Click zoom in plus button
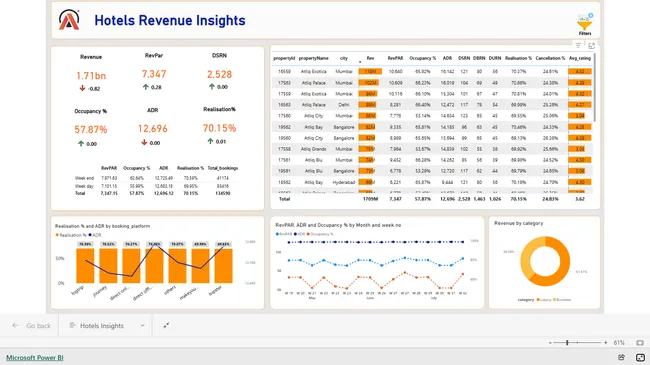Viewport: 650px width, 365px height. [x=606, y=343]
